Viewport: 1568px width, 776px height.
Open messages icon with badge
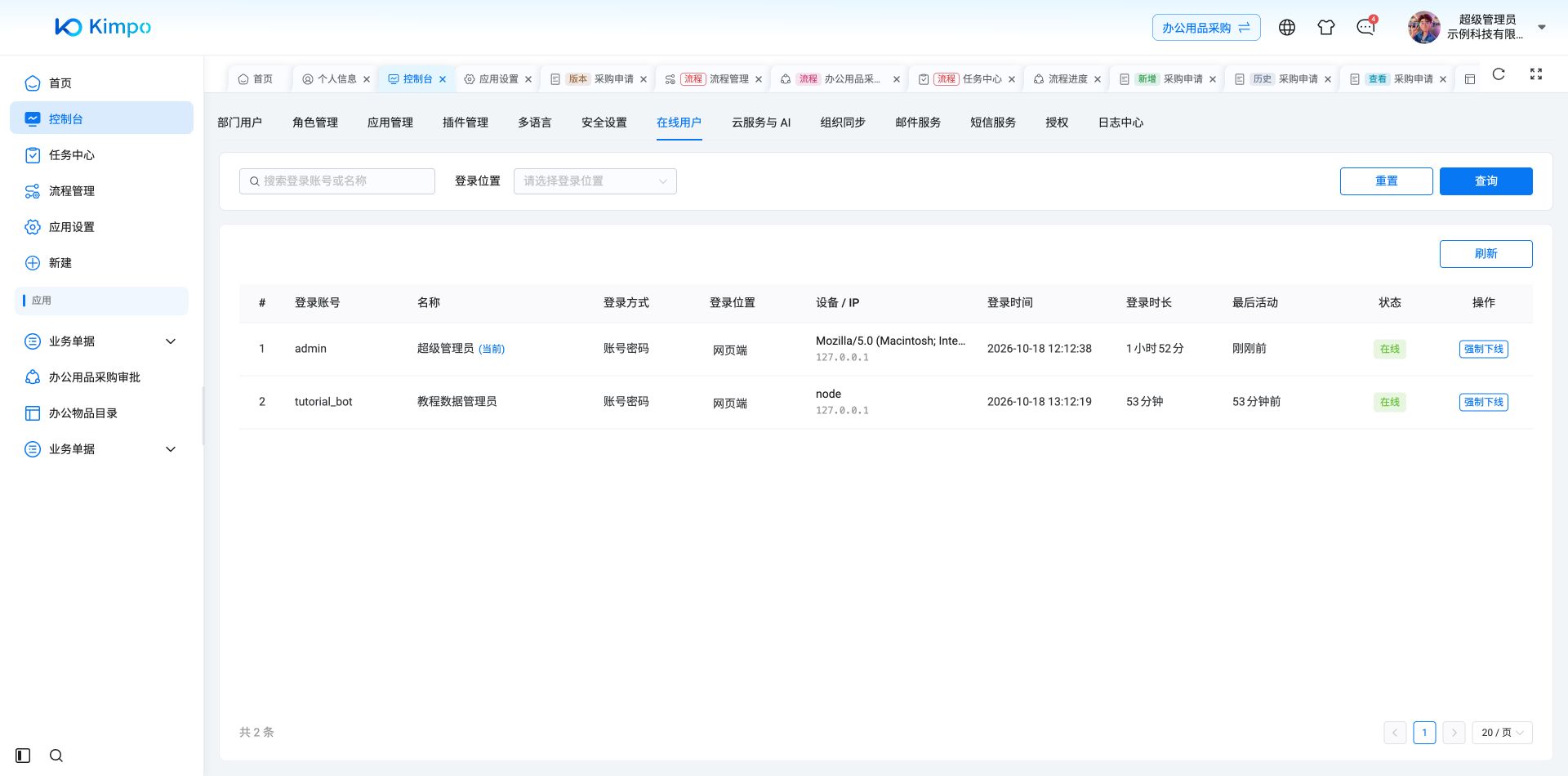1365,28
